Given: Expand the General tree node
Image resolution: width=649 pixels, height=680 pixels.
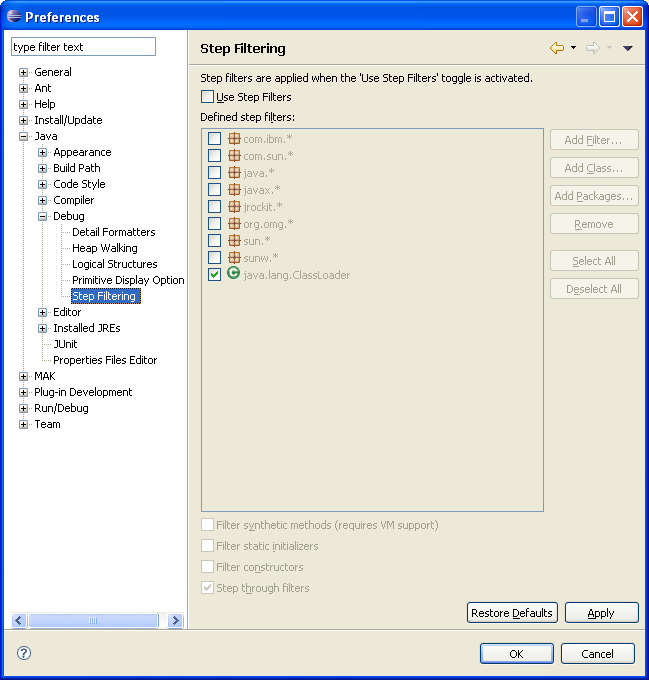Looking at the screenshot, I should [x=24, y=72].
